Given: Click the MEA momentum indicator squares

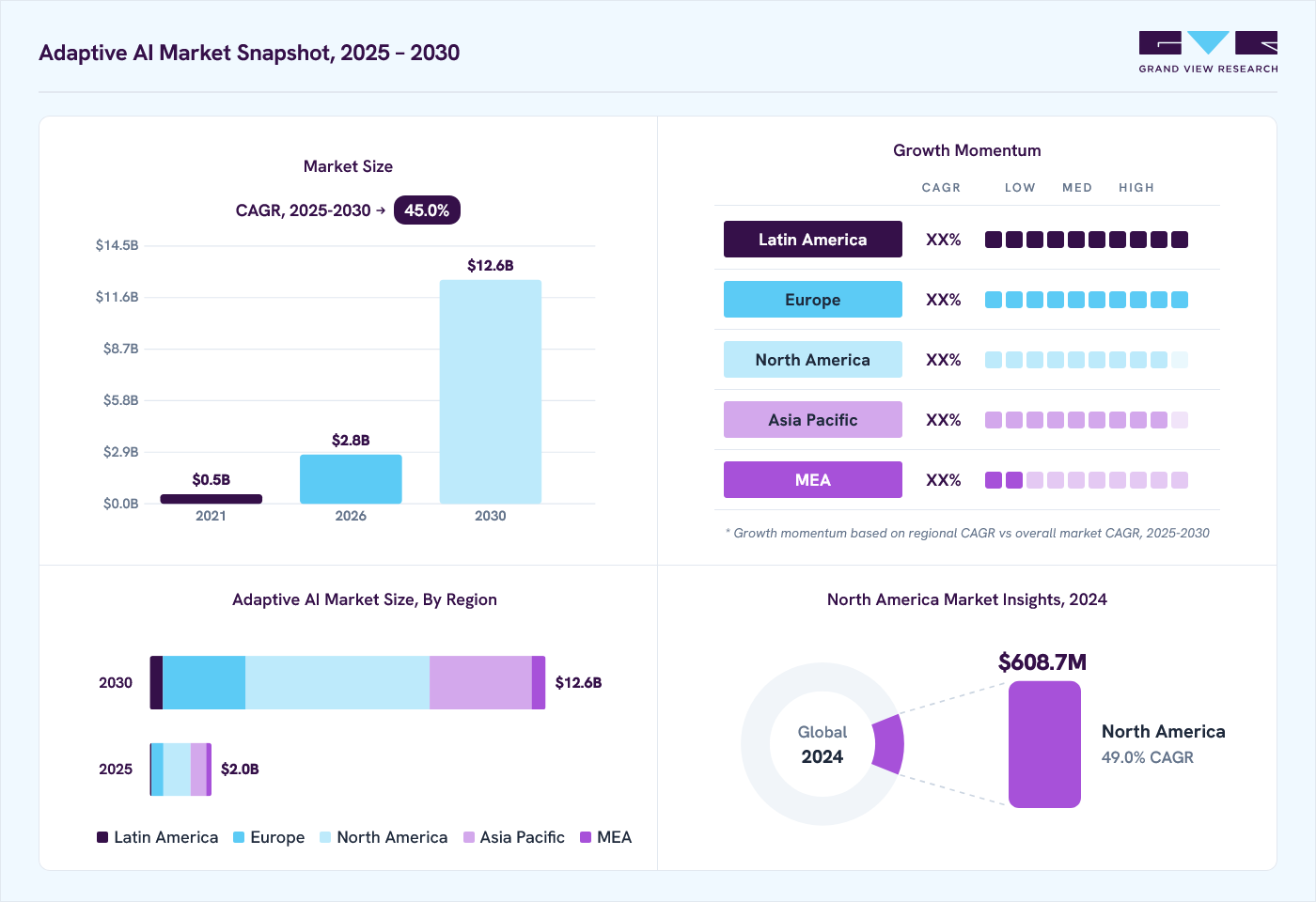Looking at the screenshot, I should [x=1087, y=480].
